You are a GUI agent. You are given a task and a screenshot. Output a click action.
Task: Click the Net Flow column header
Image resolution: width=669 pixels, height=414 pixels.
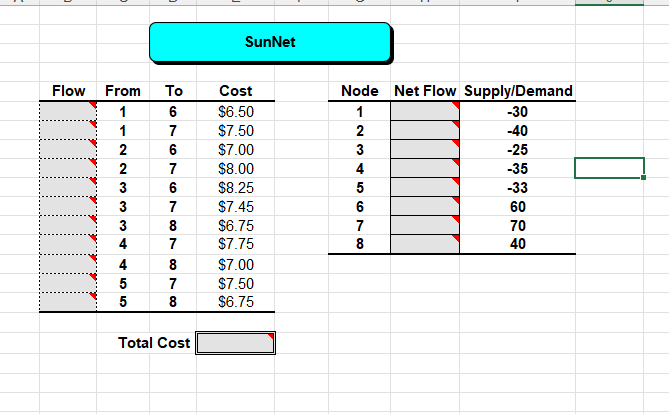pyautogui.click(x=425, y=91)
